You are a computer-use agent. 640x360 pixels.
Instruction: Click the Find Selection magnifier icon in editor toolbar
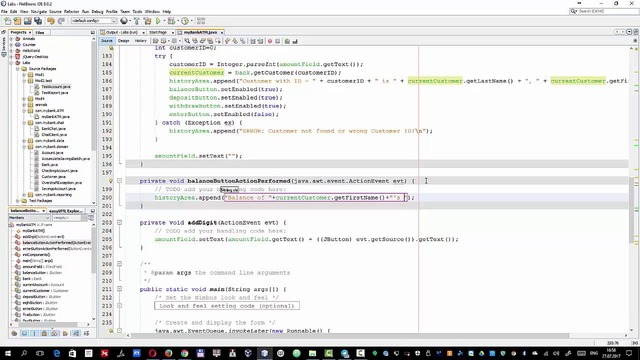[x=187, y=41]
